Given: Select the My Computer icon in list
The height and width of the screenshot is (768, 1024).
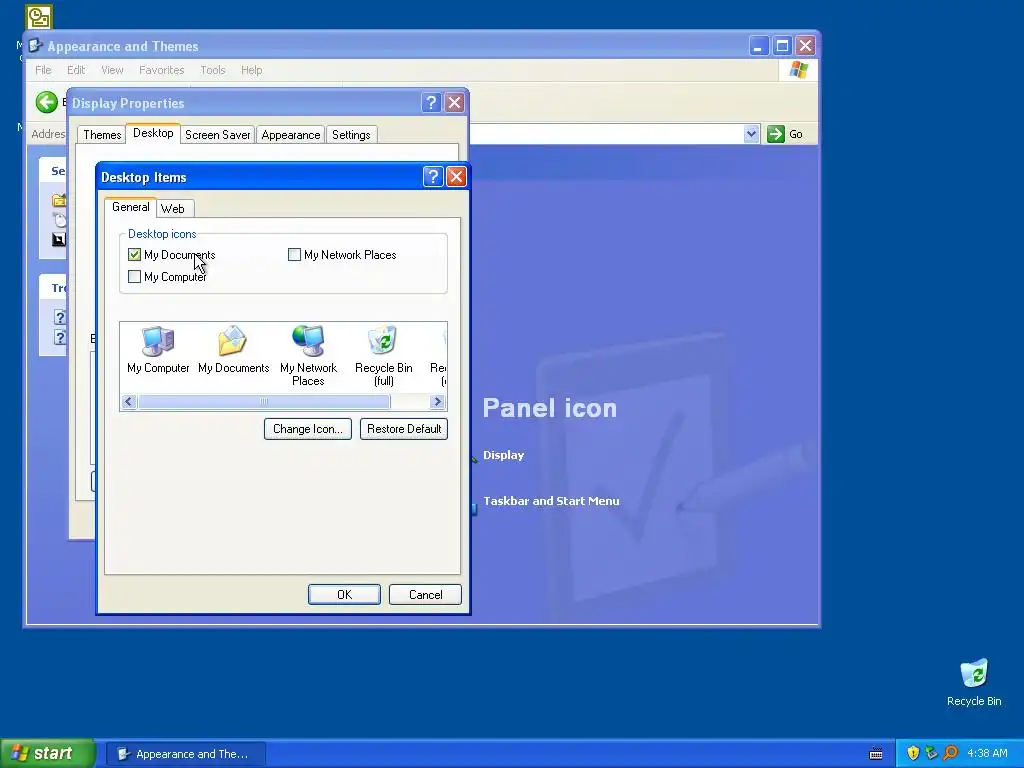Looking at the screenshot, I should pos(158,350).
